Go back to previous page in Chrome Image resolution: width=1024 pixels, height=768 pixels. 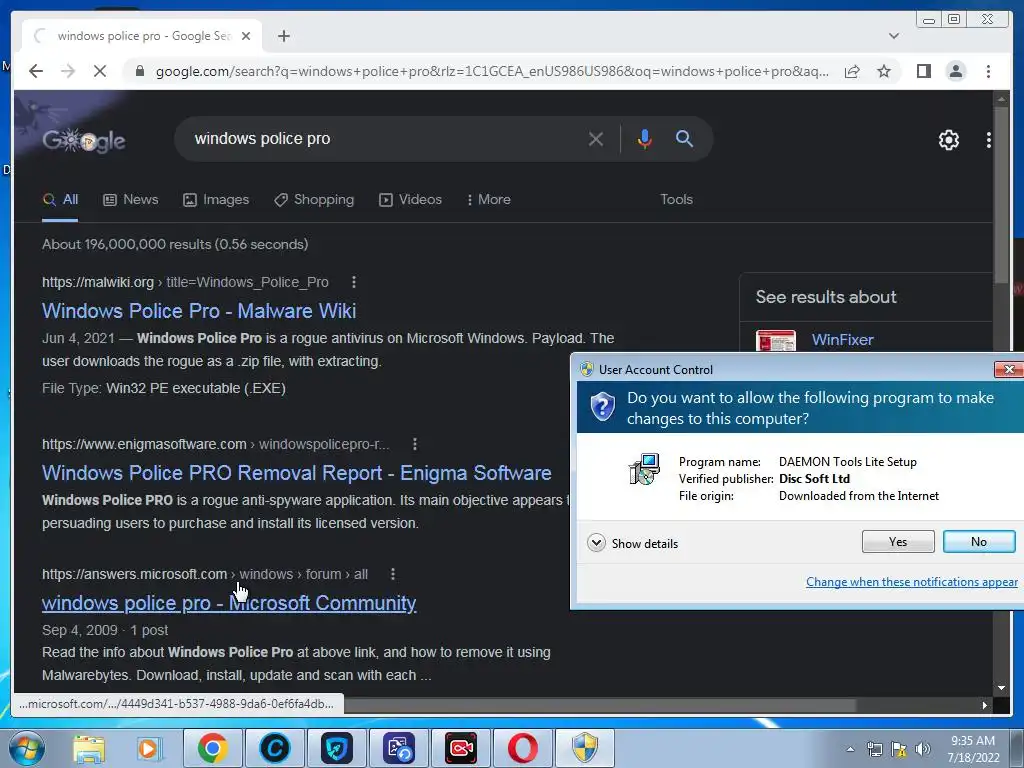click(36, 71)
